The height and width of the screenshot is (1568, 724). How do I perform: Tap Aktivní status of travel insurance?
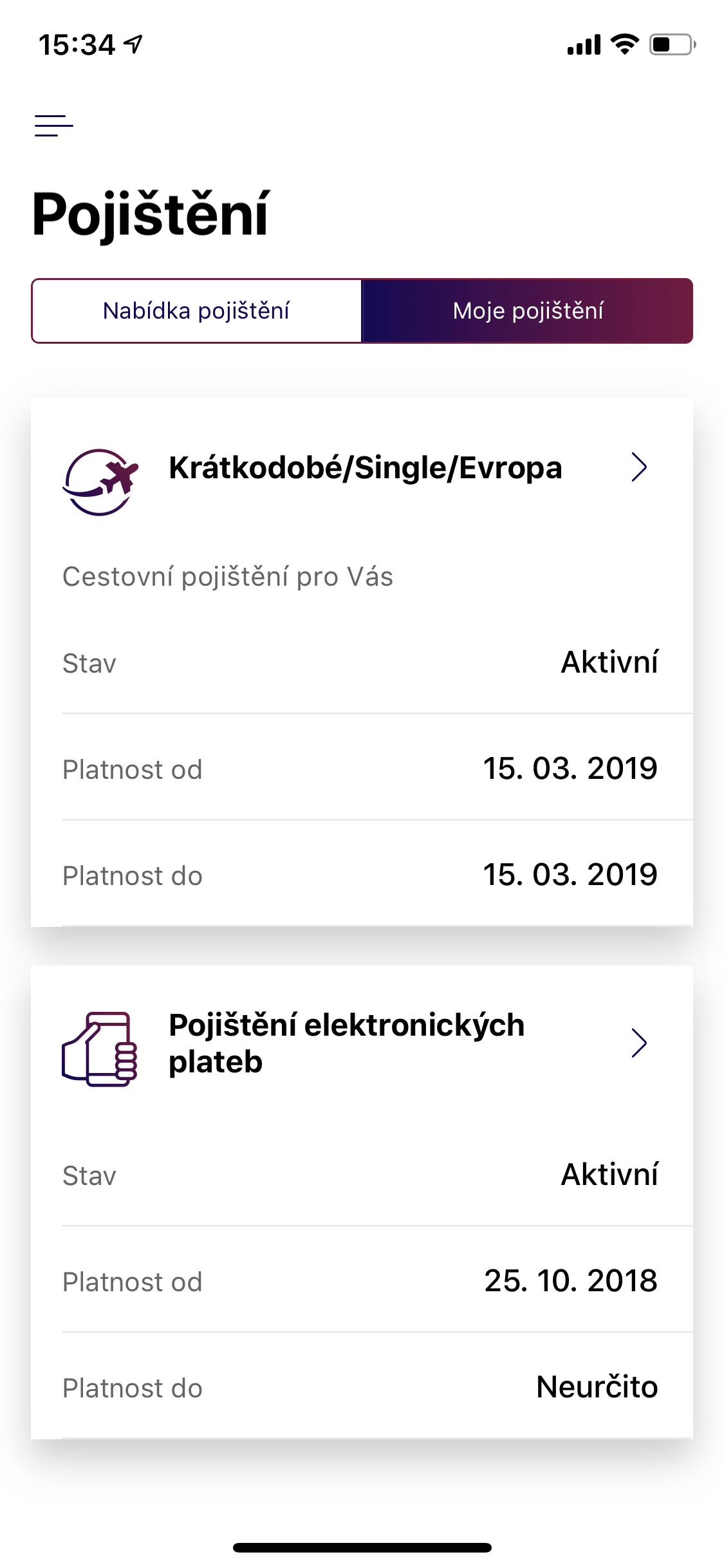(609, 662)
